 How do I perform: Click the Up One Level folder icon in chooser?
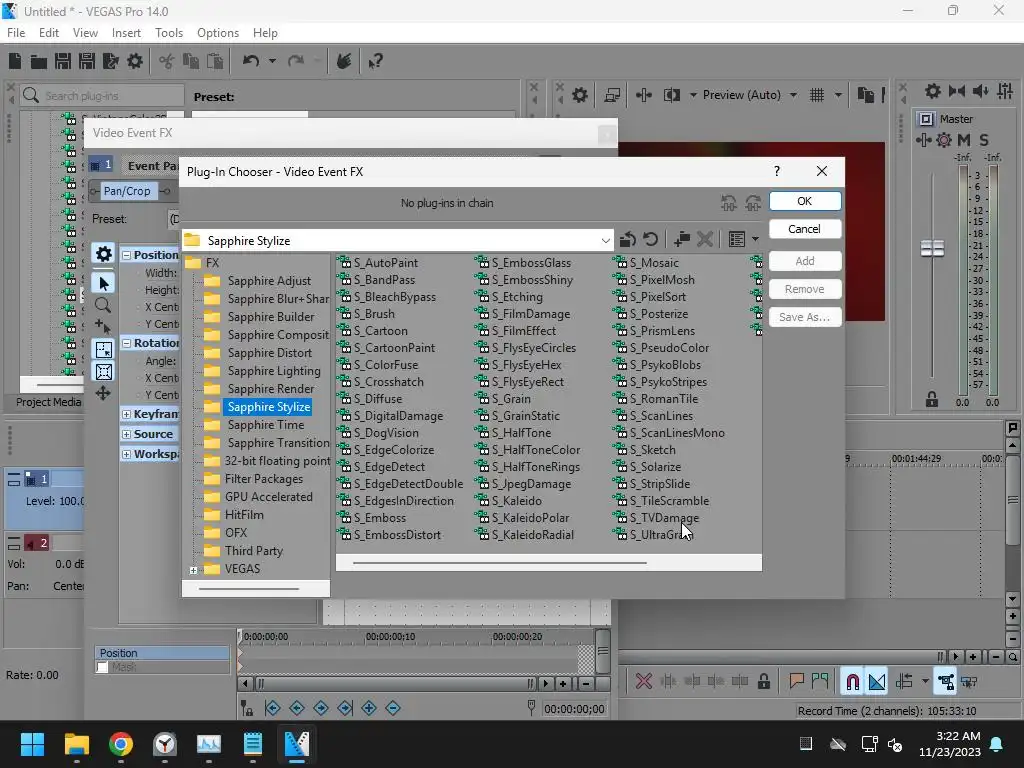[x=628, y=240]
